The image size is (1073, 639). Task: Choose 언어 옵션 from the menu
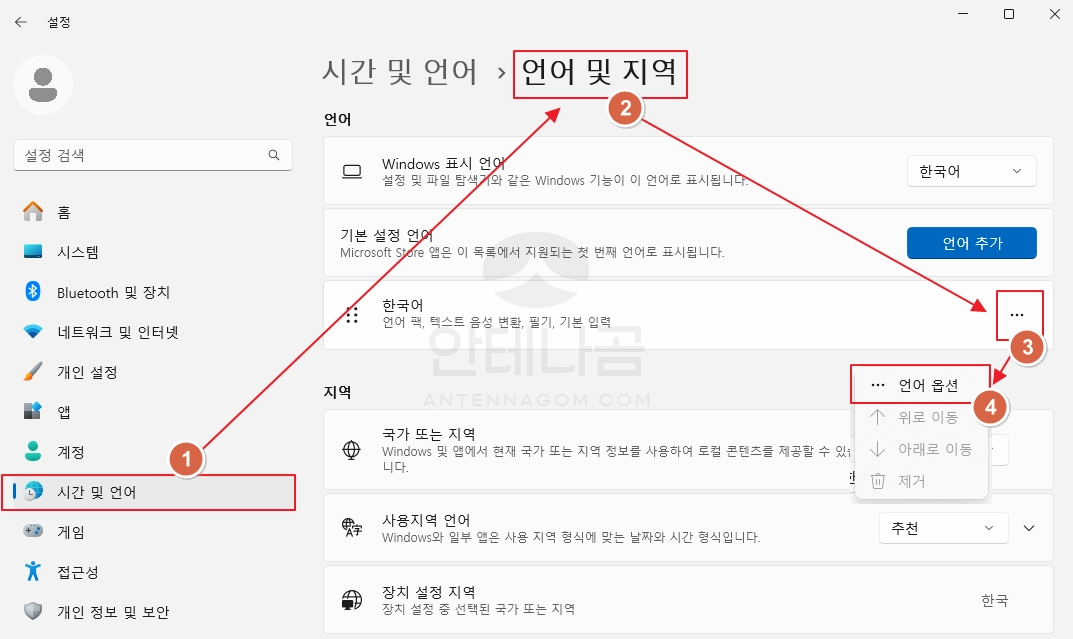(921, 385)
